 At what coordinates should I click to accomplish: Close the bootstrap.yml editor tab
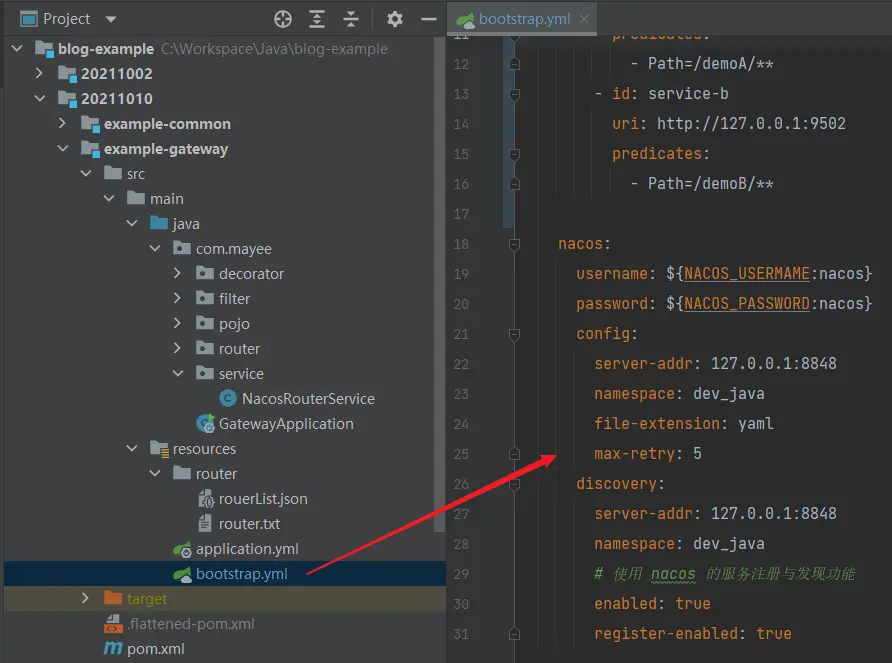pos(584,19)
